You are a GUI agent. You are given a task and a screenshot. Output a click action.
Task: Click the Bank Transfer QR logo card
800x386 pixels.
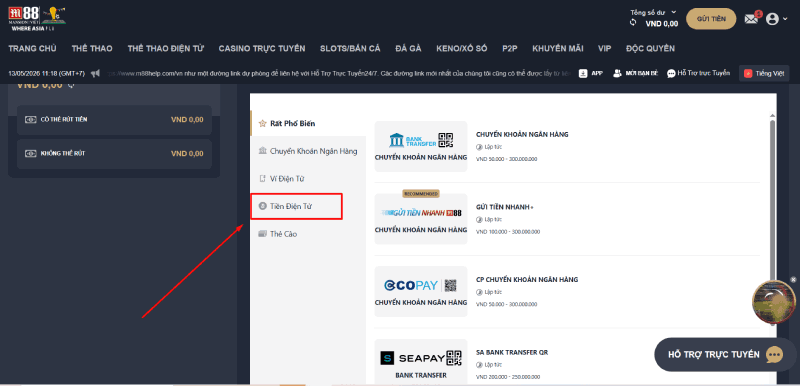click(x=421, y=146)
